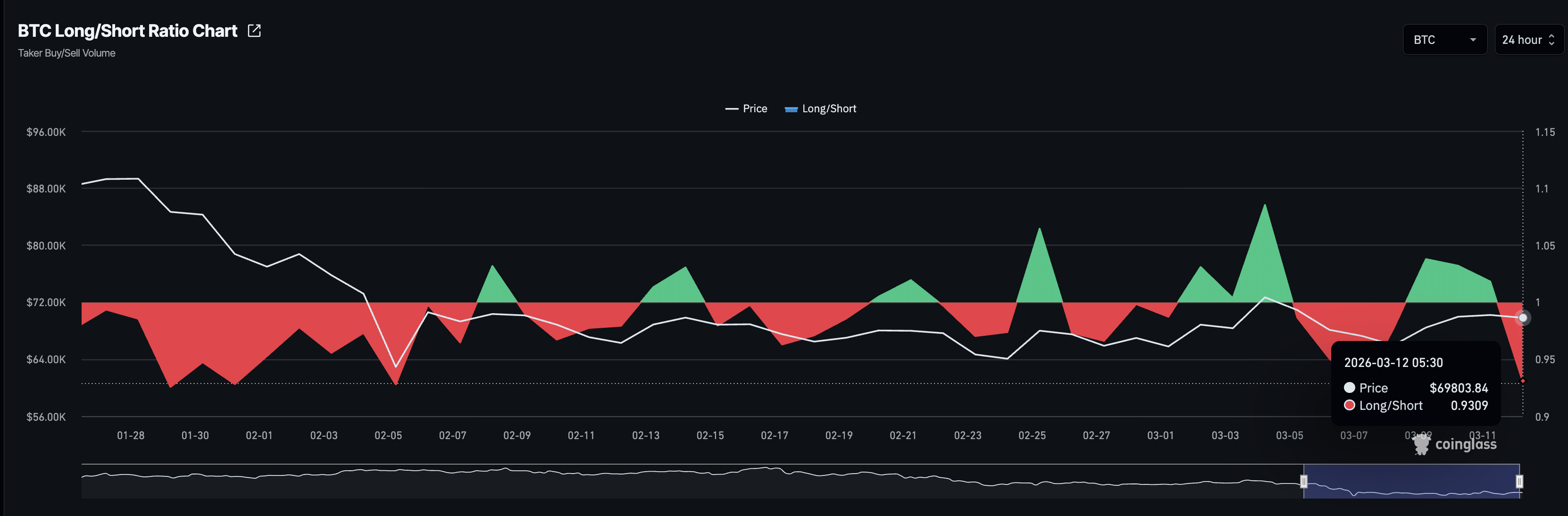
Task: Click the left handle of range slider
Action: [1303, 481]
